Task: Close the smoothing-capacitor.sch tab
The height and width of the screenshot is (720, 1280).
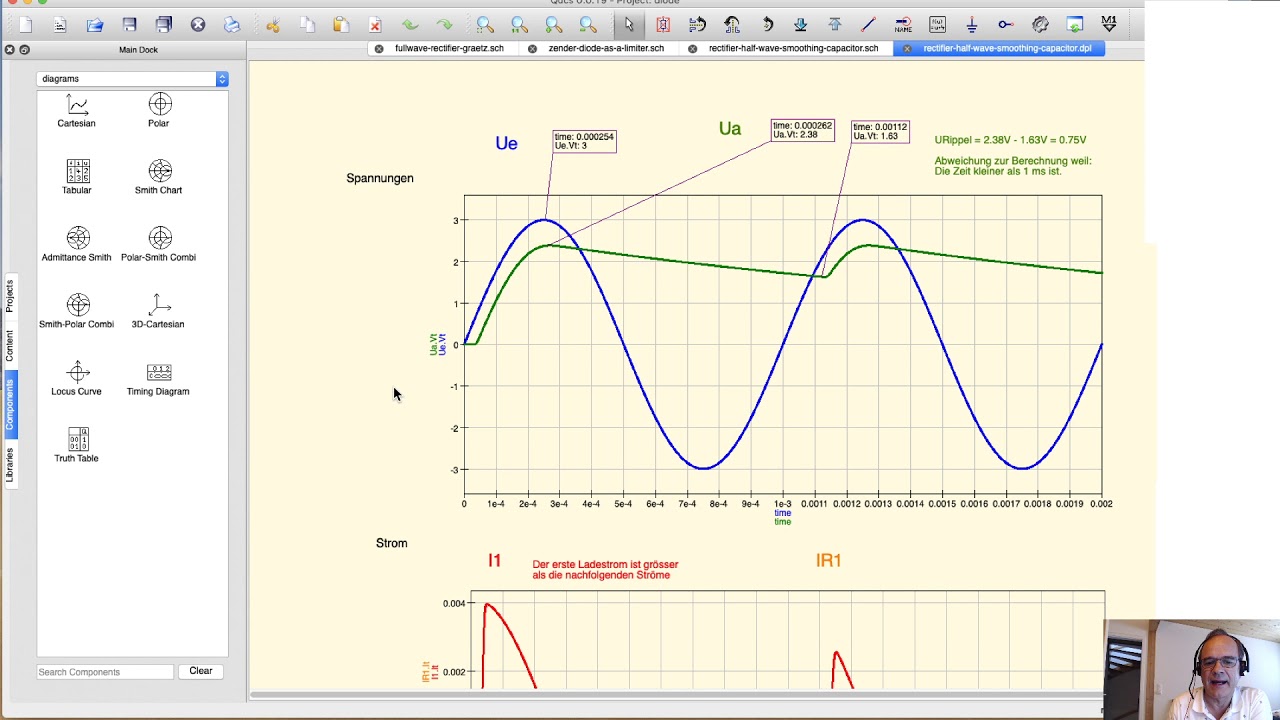Action: [x=692, y=48]
